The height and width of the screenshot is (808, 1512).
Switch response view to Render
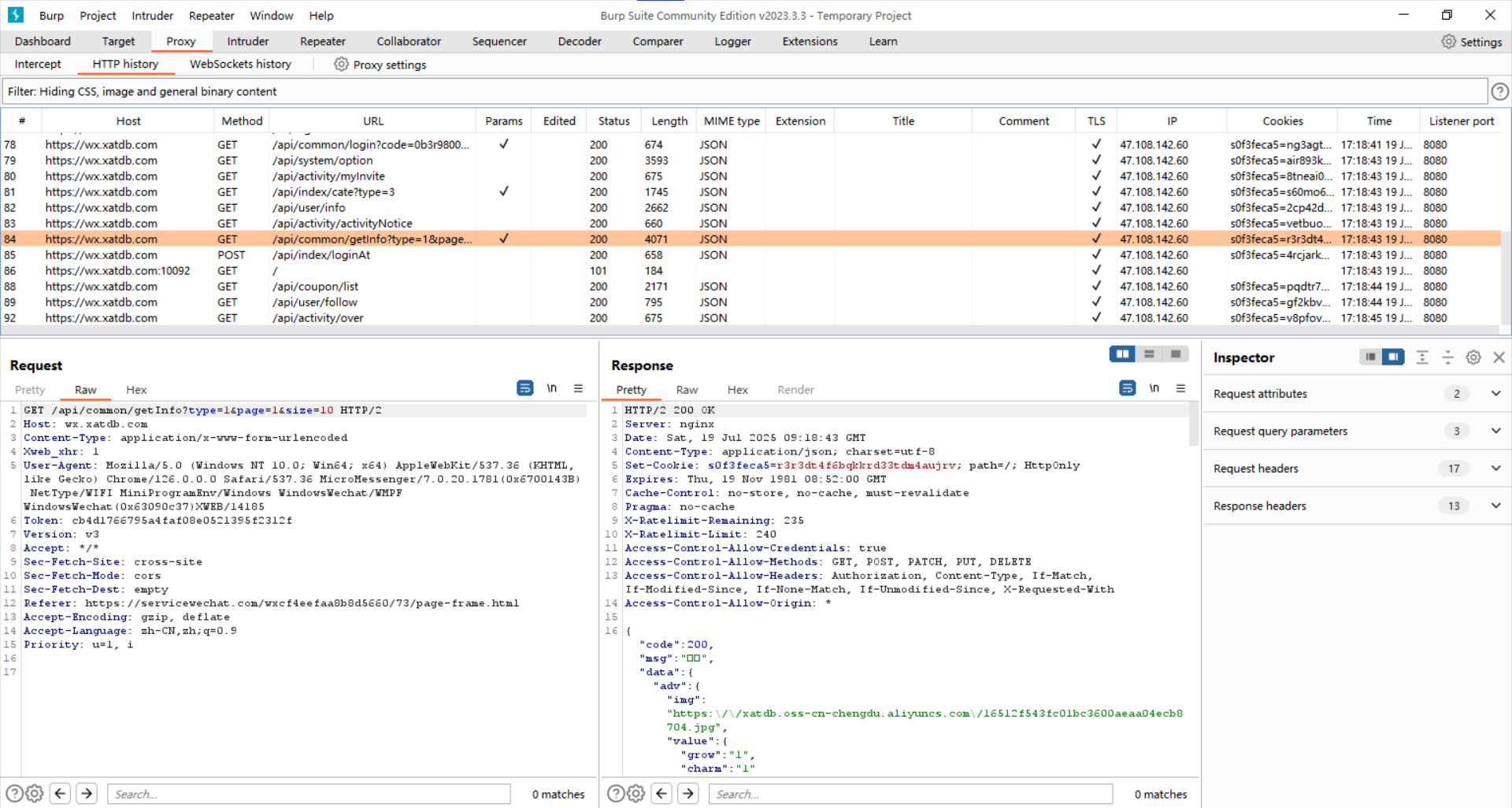[x=795, y=390]
